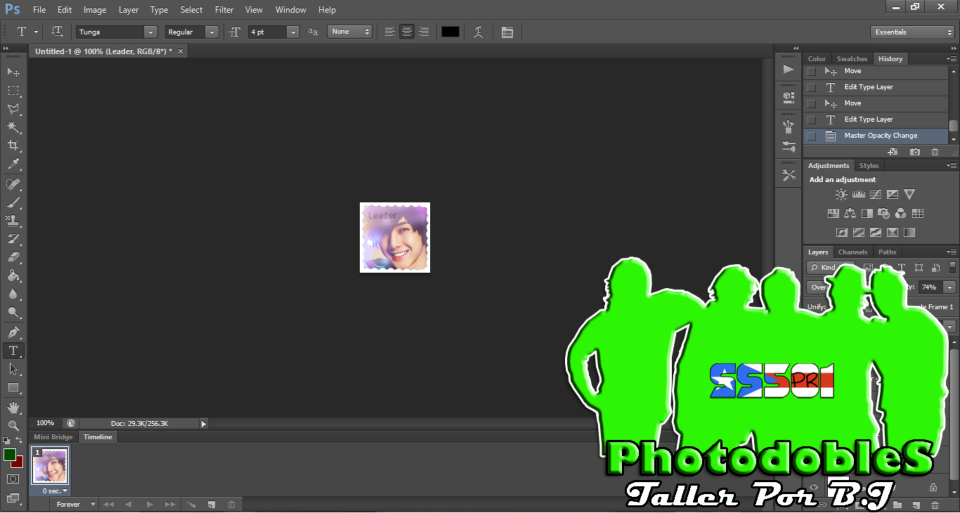The height and width of the screenshot is (513, 960).
Task: Toggle layer filtering switch in Layers panel
Action: pyautogui.click(x=951, y=268)
